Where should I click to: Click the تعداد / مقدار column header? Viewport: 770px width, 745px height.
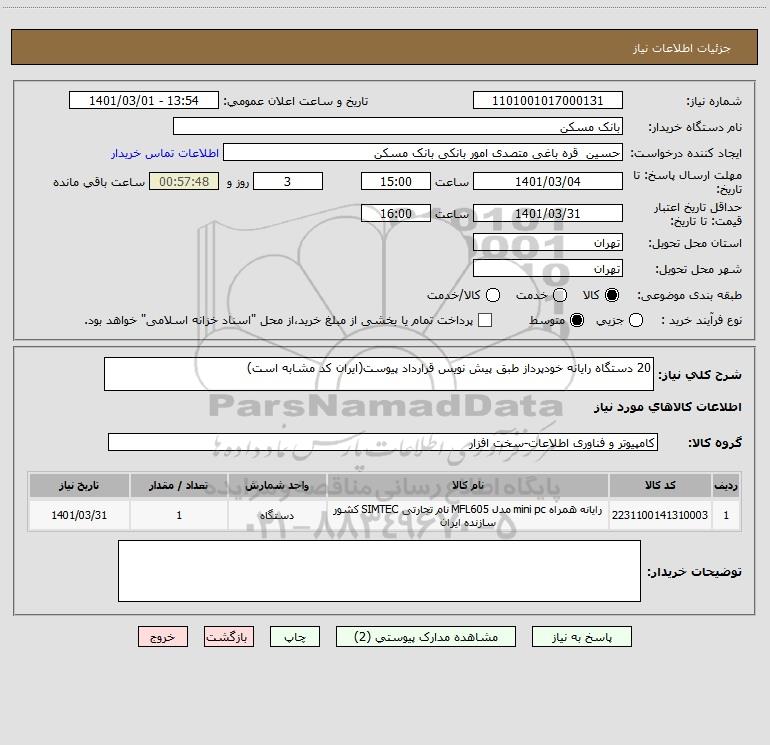pyautogui.click(x=179, y=485)
